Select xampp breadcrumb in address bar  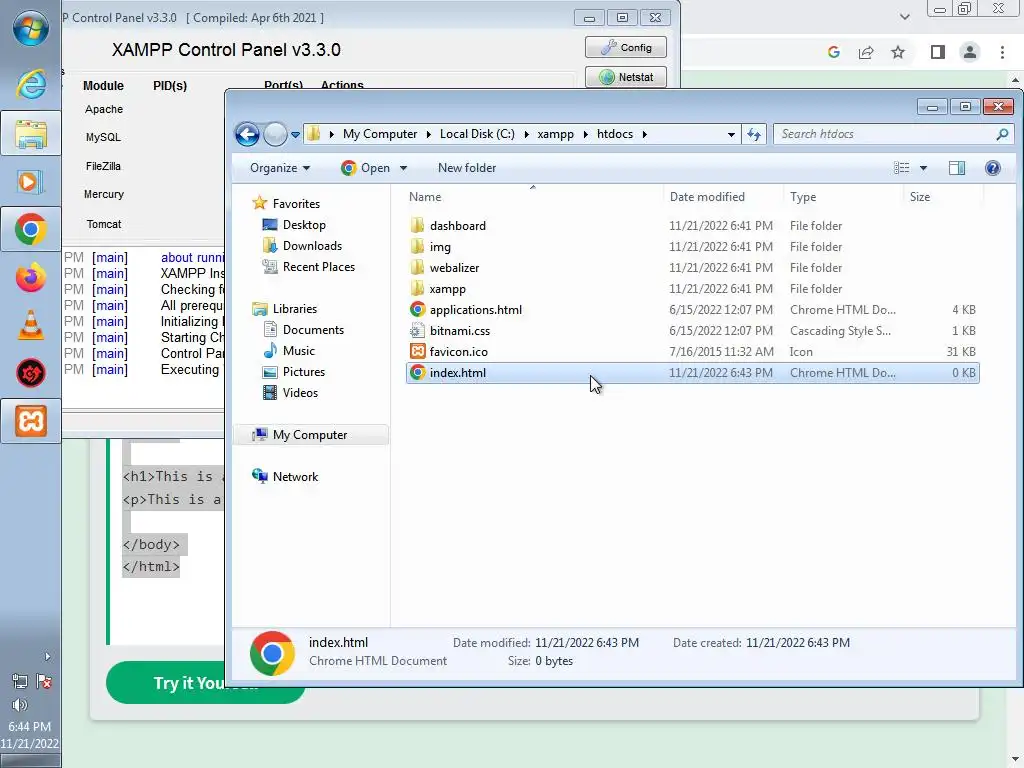point(556,134)
